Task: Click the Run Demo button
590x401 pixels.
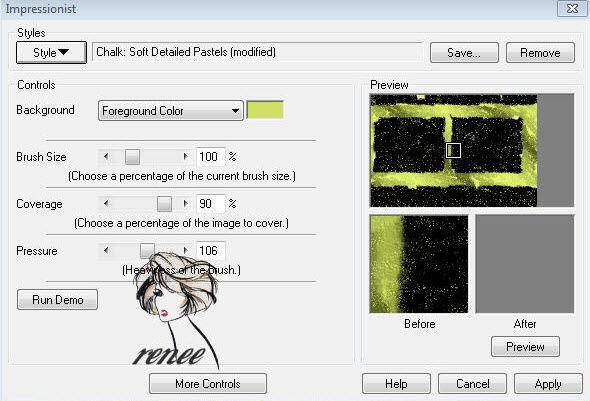Action: tap(58, 300)
